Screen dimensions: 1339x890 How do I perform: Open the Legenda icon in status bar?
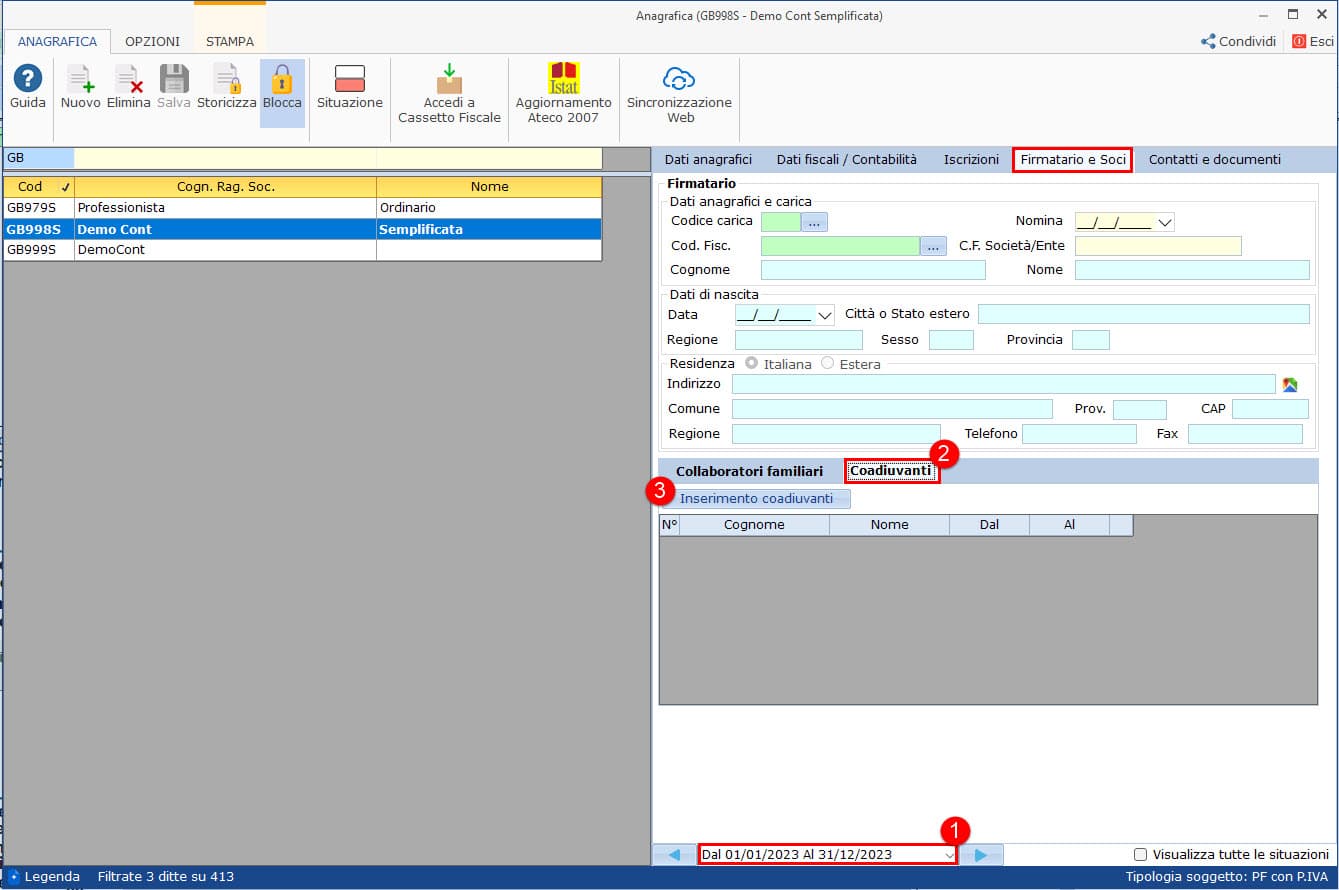point(14,877)
